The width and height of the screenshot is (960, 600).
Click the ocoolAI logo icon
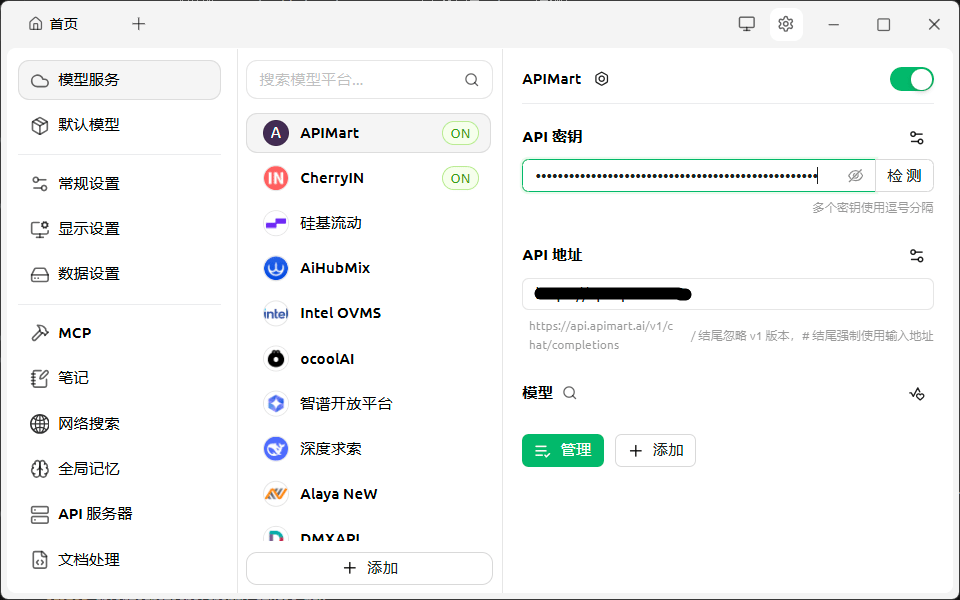(x=276, y=359)
